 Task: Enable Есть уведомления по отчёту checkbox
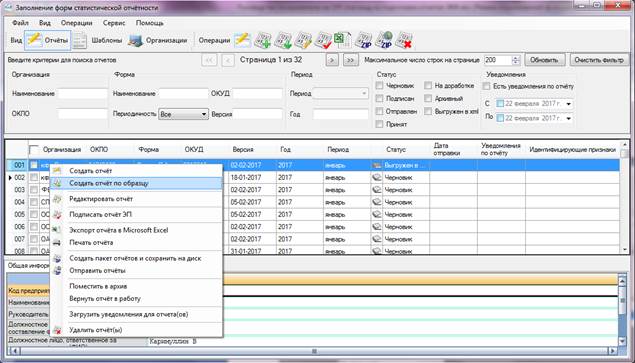click(x=487, y=86)
